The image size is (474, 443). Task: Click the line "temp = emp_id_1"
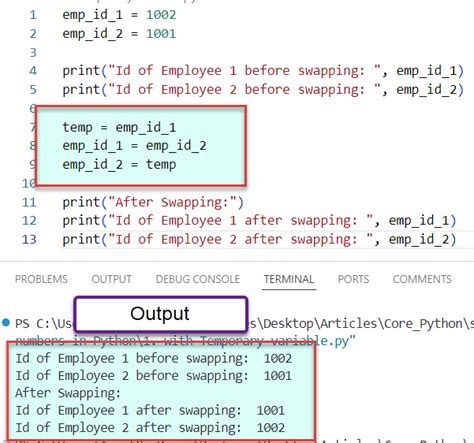coord(119,128)
